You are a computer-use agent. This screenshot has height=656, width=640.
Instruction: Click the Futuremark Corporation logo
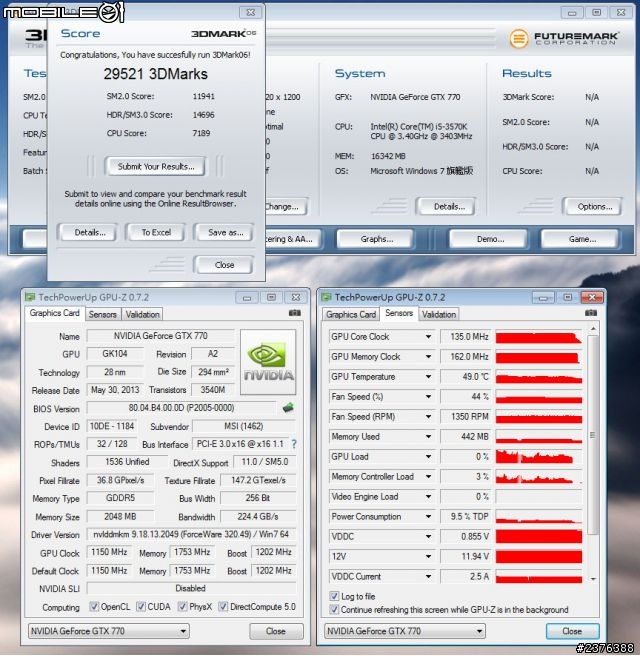[x=564, y=38]
